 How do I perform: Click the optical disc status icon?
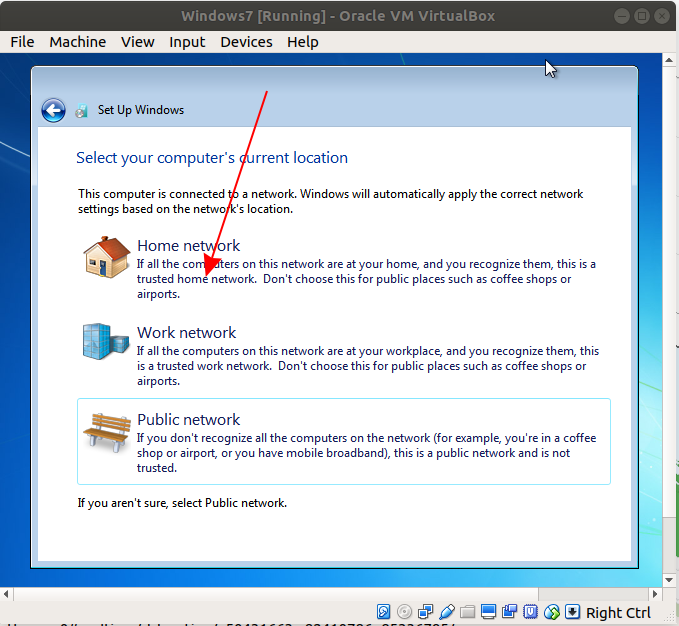point(404,612)
